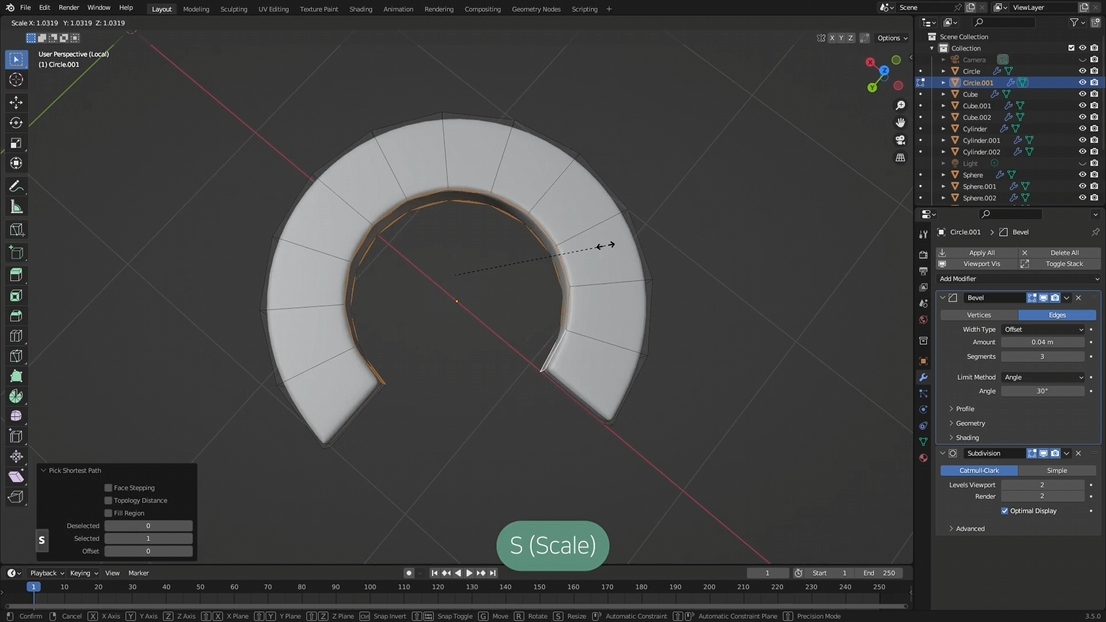The height and width of the screenshot is (622, 1106).
Task: Switch to the Shading workspace tab
Action: pos(360,9)
